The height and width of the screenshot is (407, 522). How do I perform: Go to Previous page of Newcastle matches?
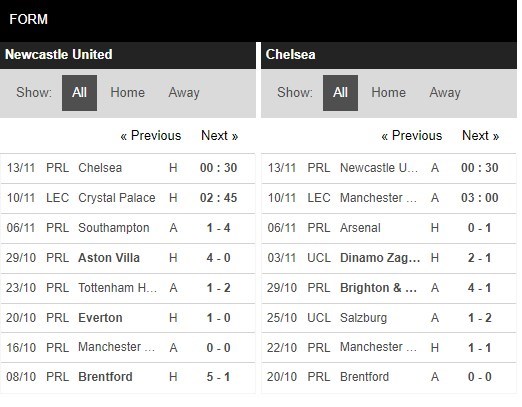coord(151,136)
